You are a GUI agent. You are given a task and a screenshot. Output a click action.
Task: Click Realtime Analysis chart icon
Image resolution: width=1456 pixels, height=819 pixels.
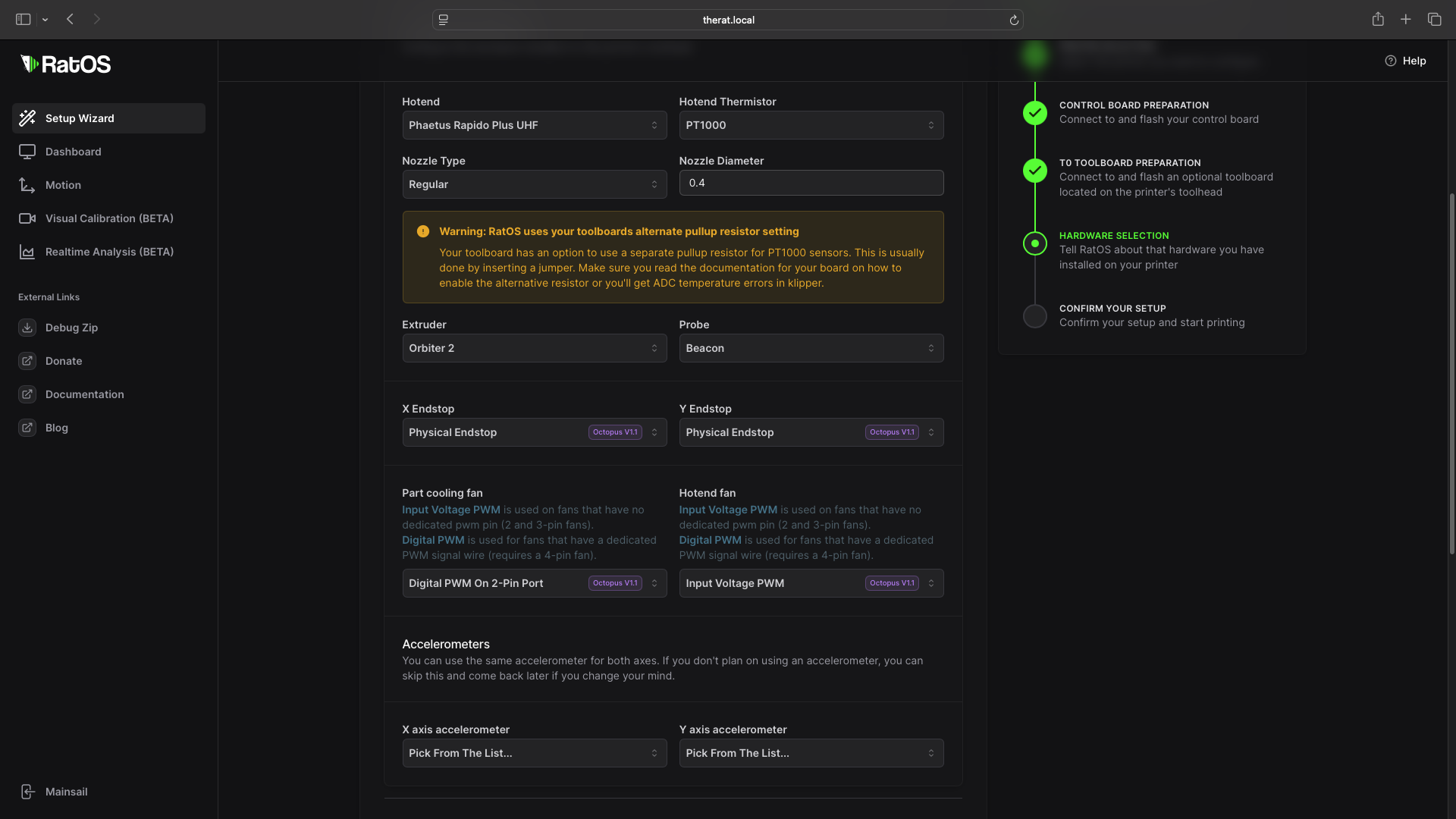tap(27, 252)
